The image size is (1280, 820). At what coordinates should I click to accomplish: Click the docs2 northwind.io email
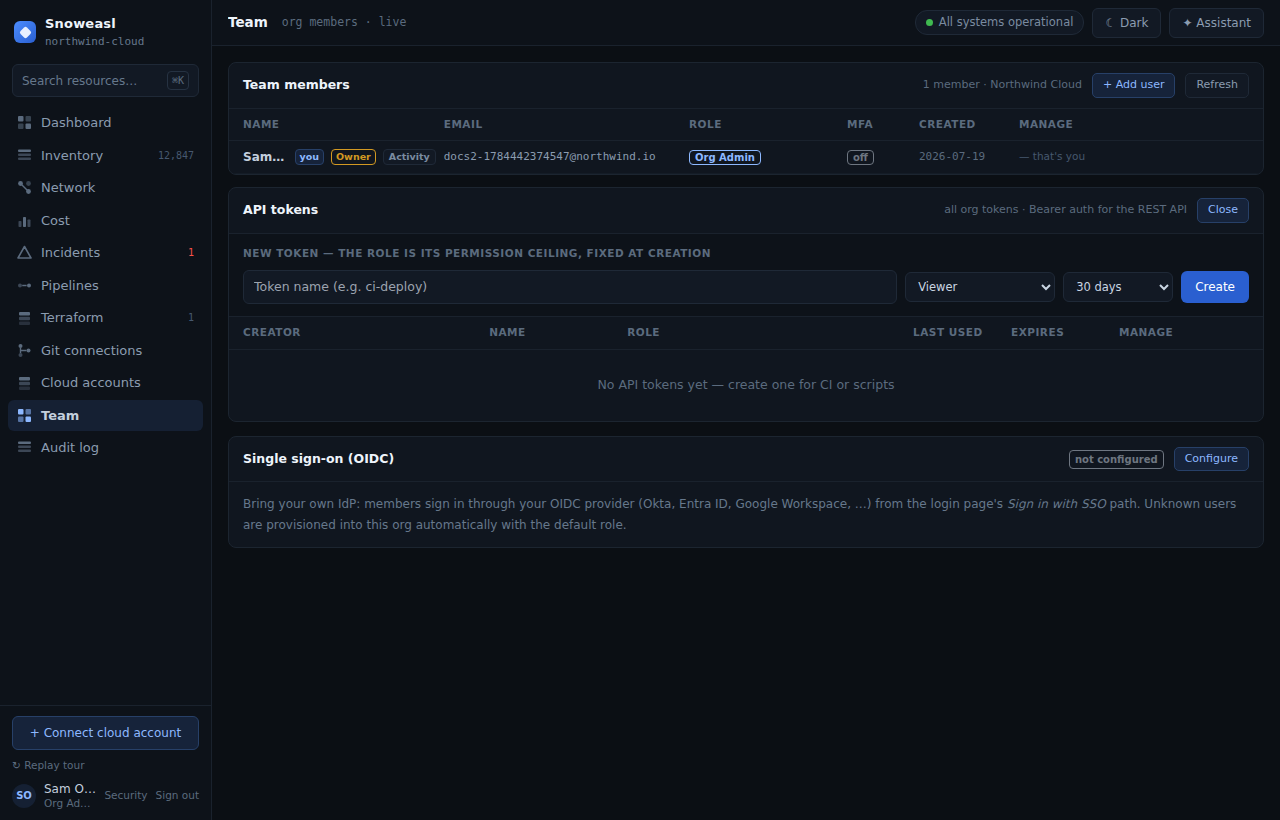pos(550,157)
